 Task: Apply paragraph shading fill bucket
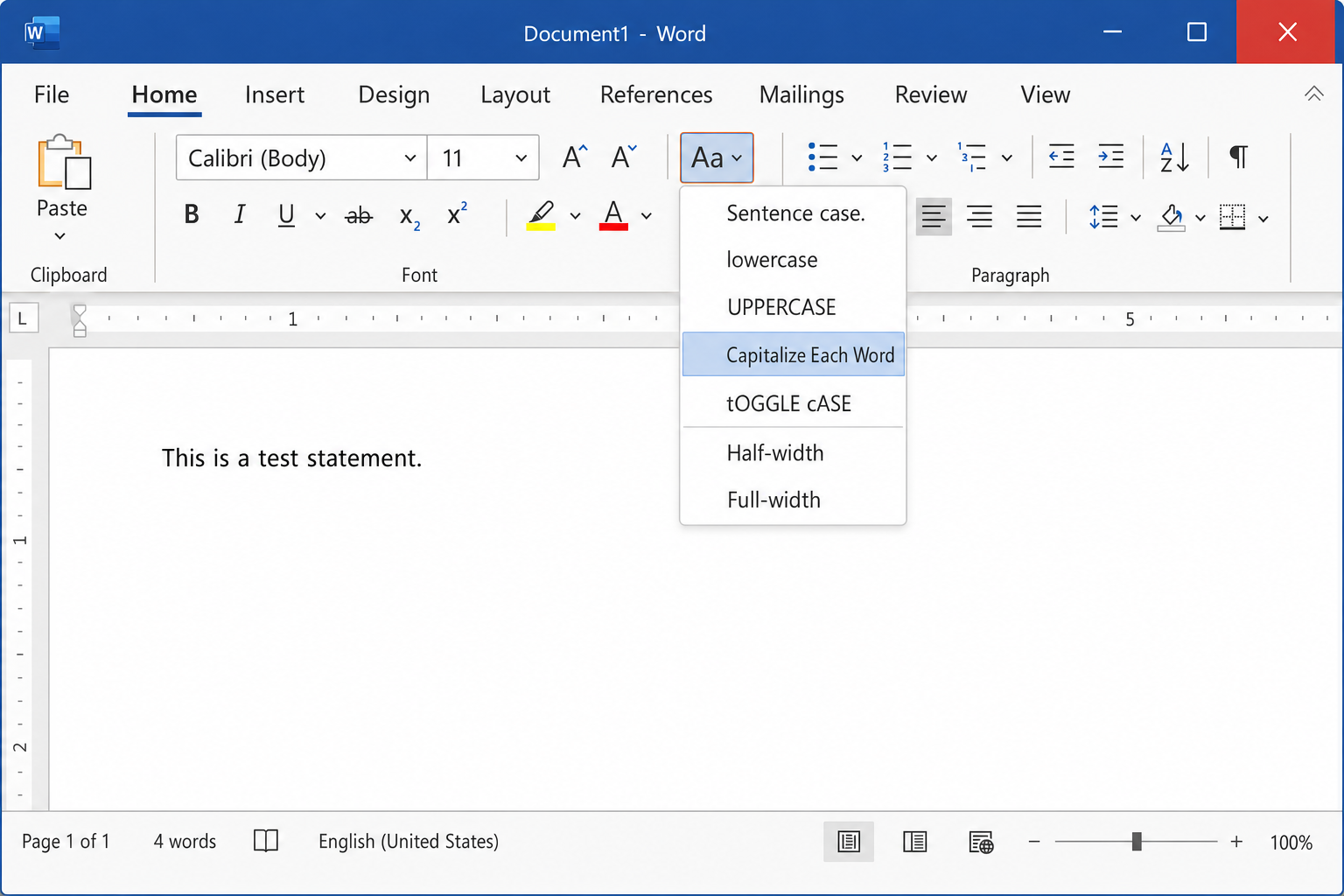pyautogui.click(x=1171, y=216)
